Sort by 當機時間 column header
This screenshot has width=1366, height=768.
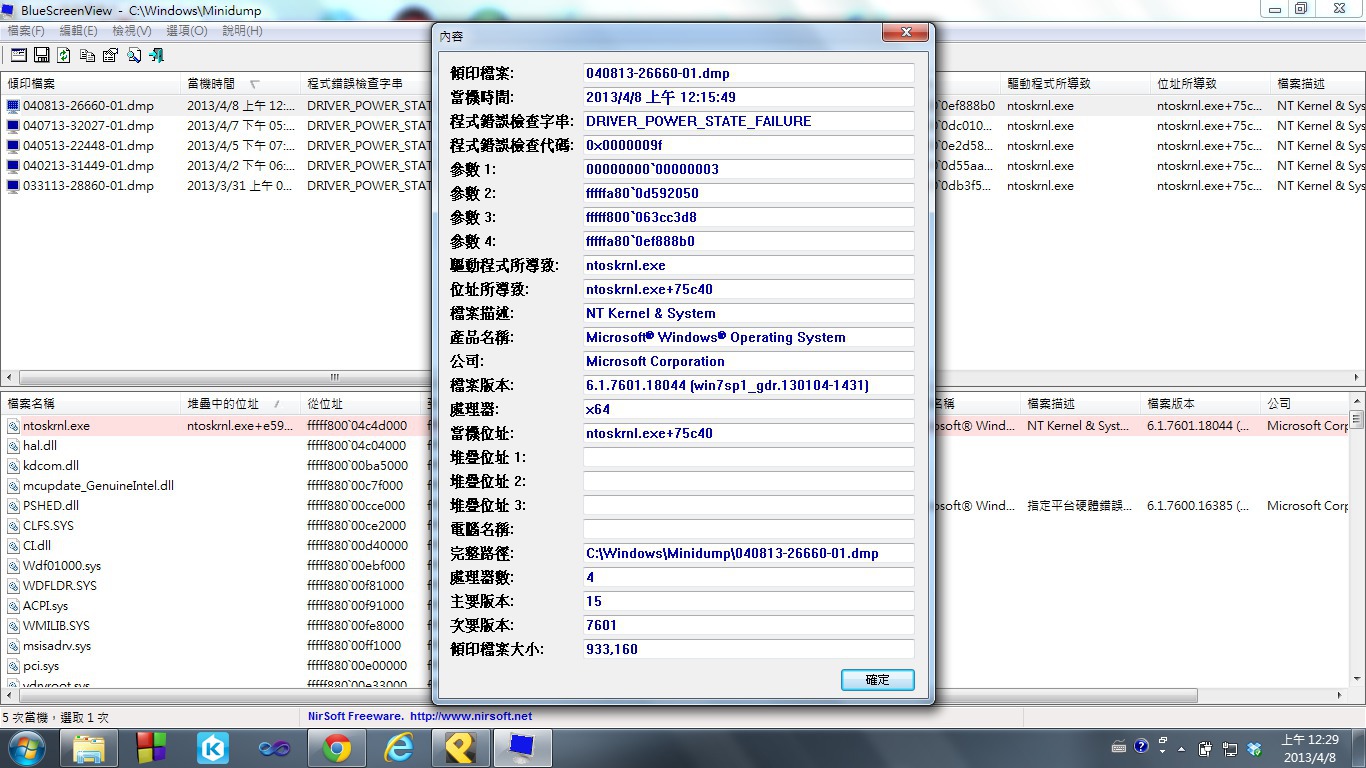[x=240, y=84]
